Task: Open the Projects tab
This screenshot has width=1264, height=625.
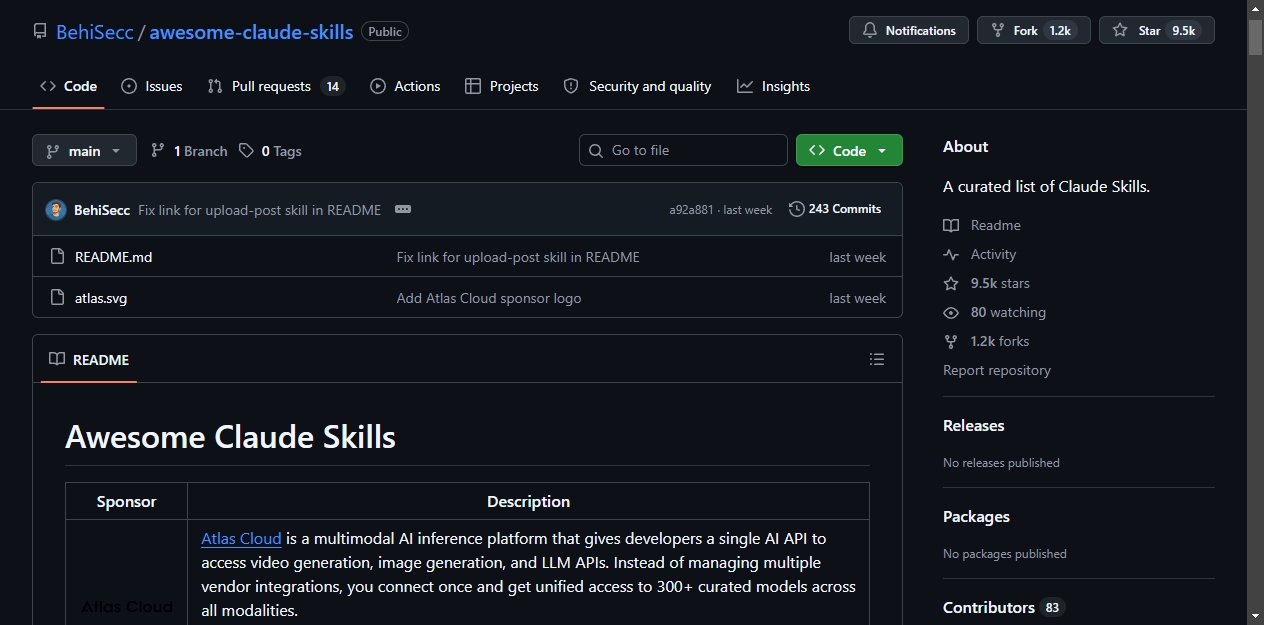Action: click(x=502, y=86)
